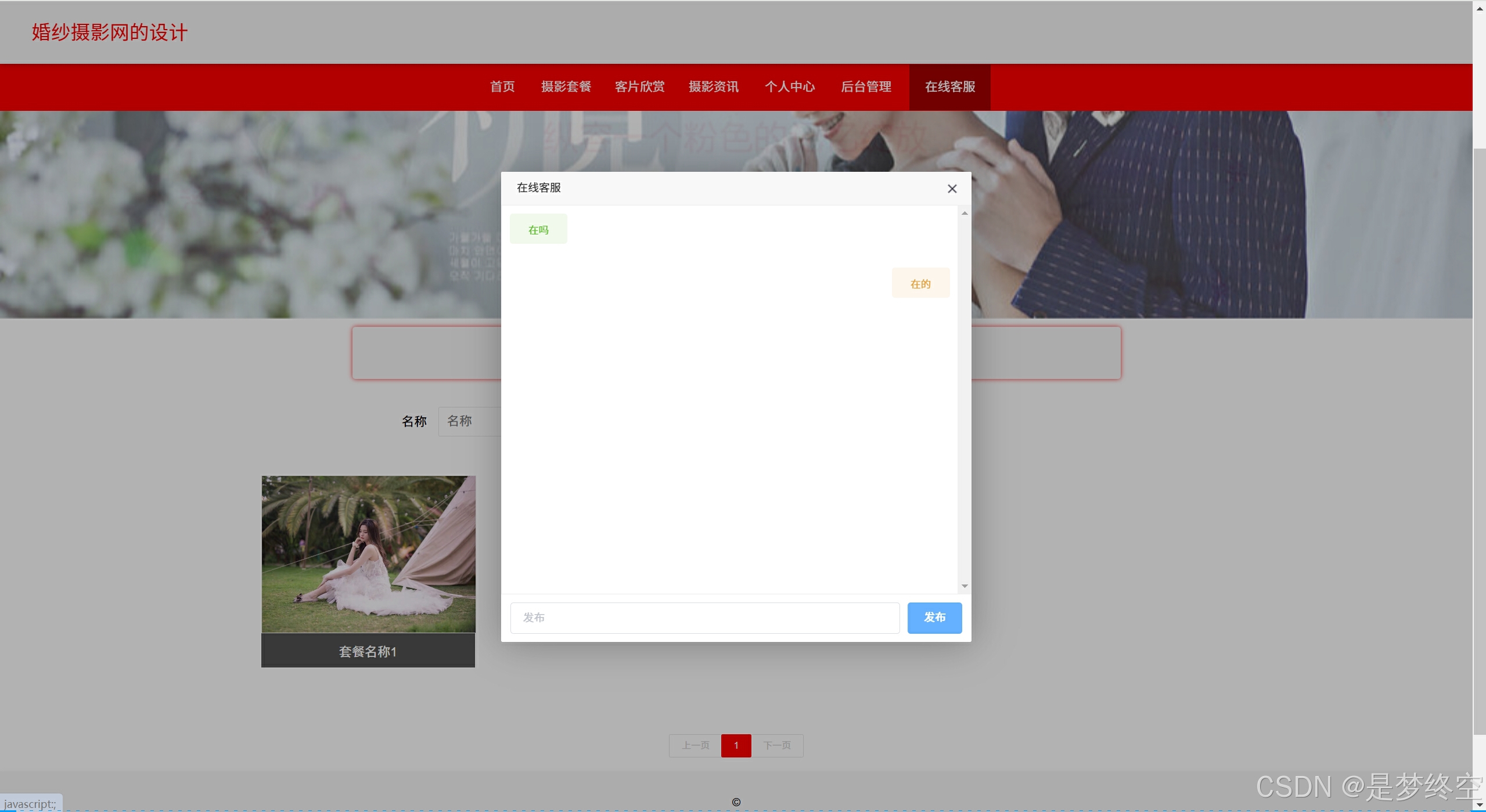
Task: Click the 在的 reply message bubble
Action: pos(920,283)
